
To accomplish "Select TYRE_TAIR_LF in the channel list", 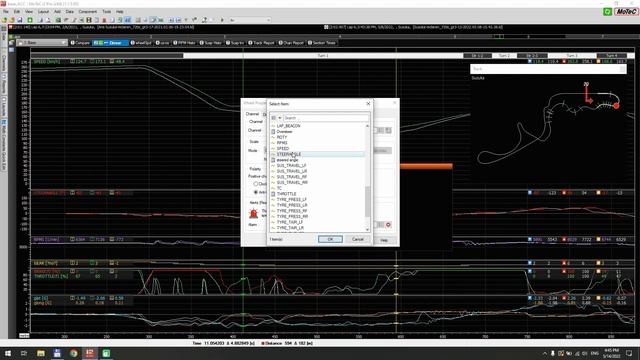I will (290, 222).
